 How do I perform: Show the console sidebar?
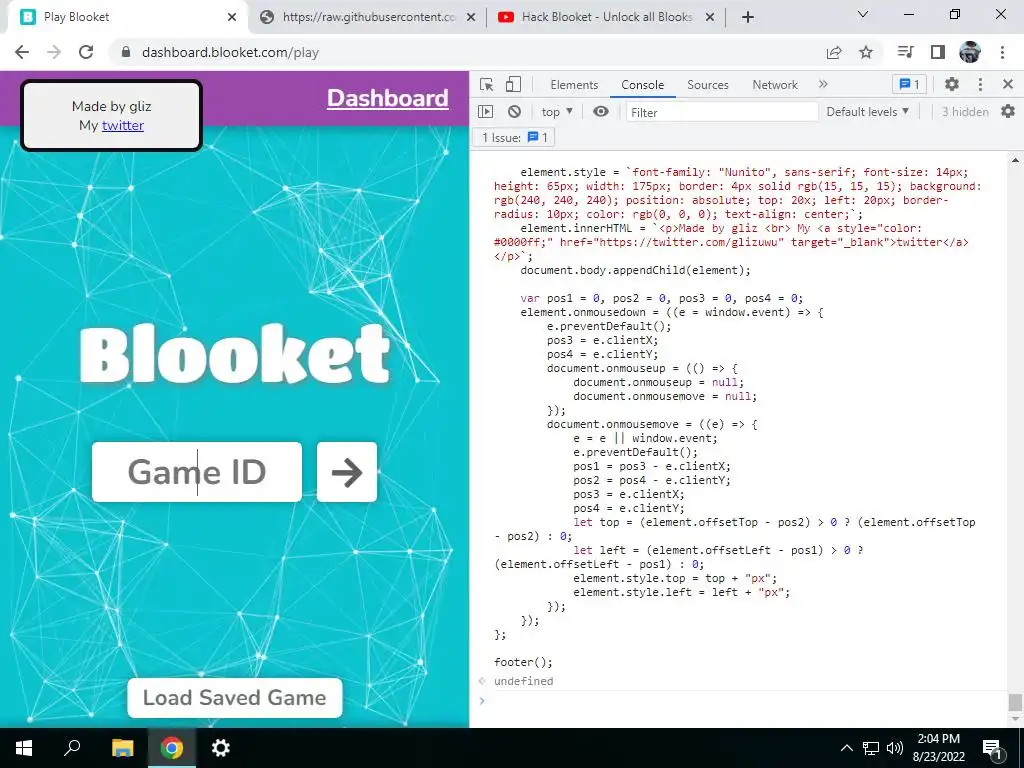pos(486,112)
